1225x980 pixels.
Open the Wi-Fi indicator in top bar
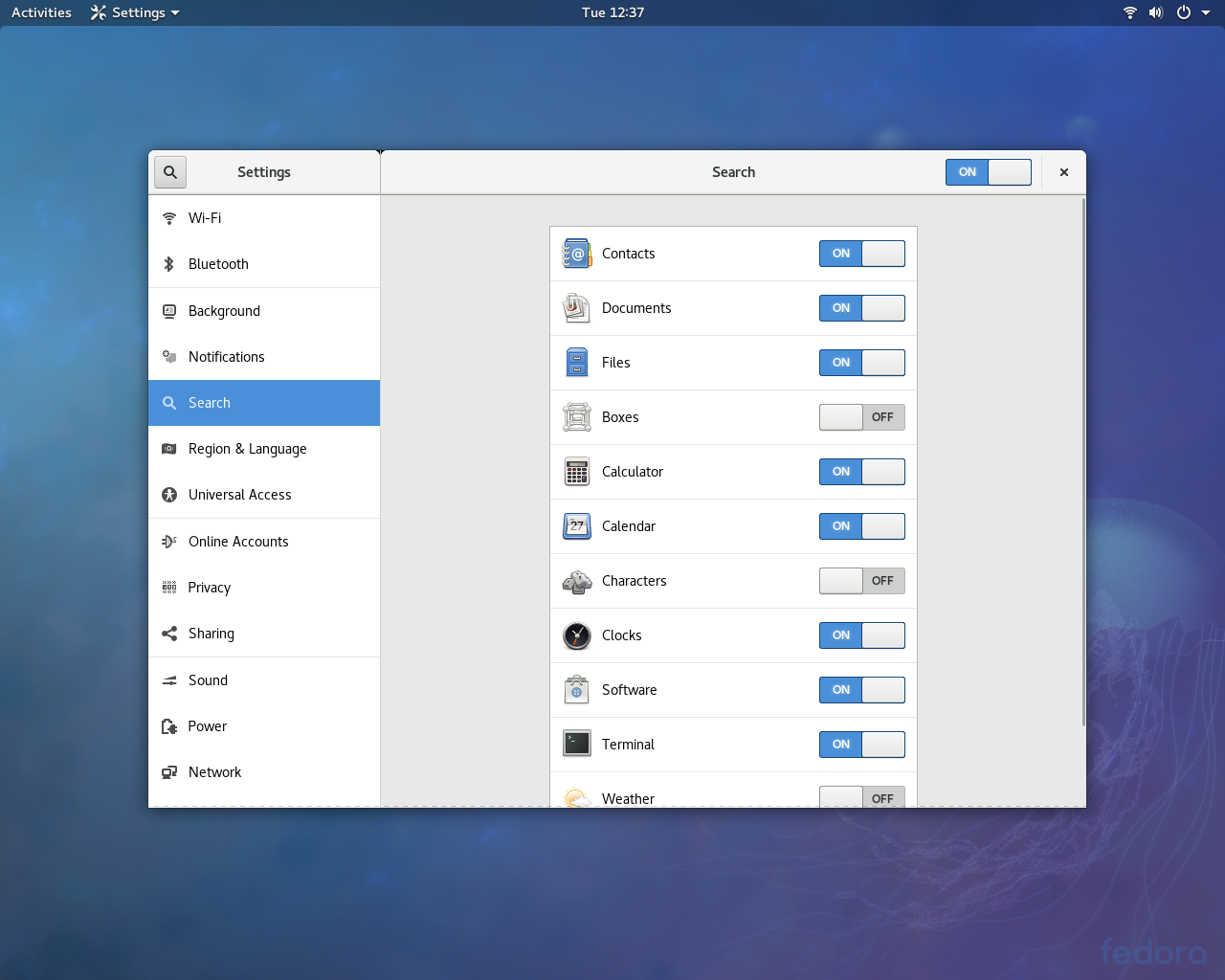pos(1130,12)
